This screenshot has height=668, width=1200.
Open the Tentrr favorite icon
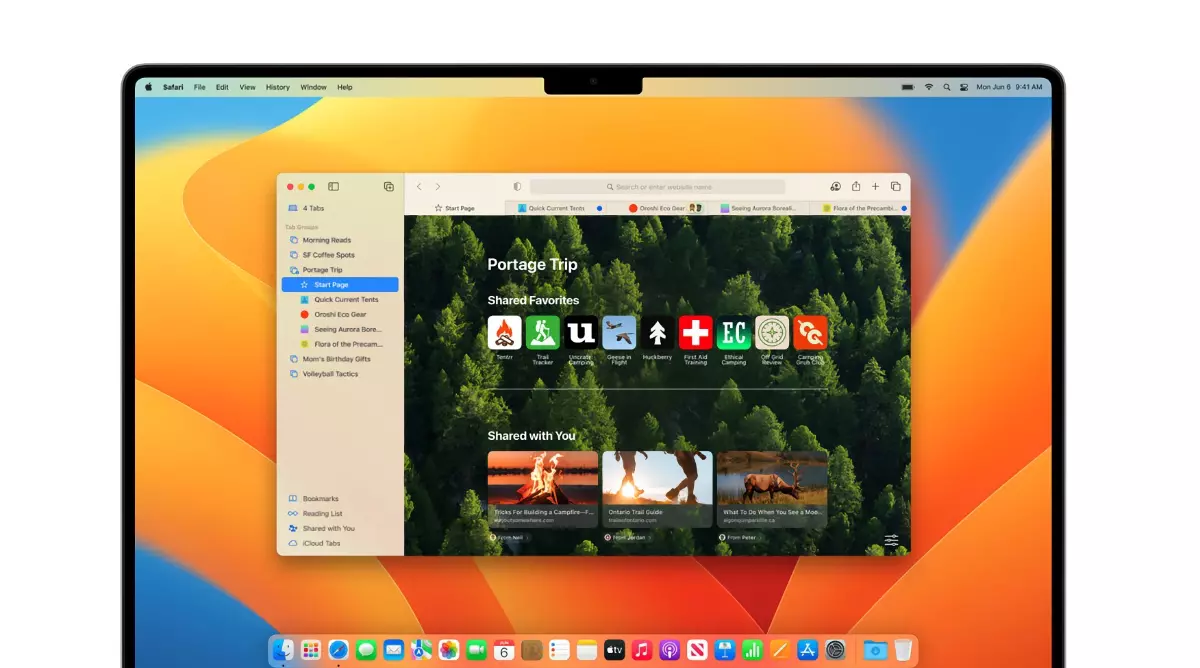pyautogui.click(x=505, y=333)
